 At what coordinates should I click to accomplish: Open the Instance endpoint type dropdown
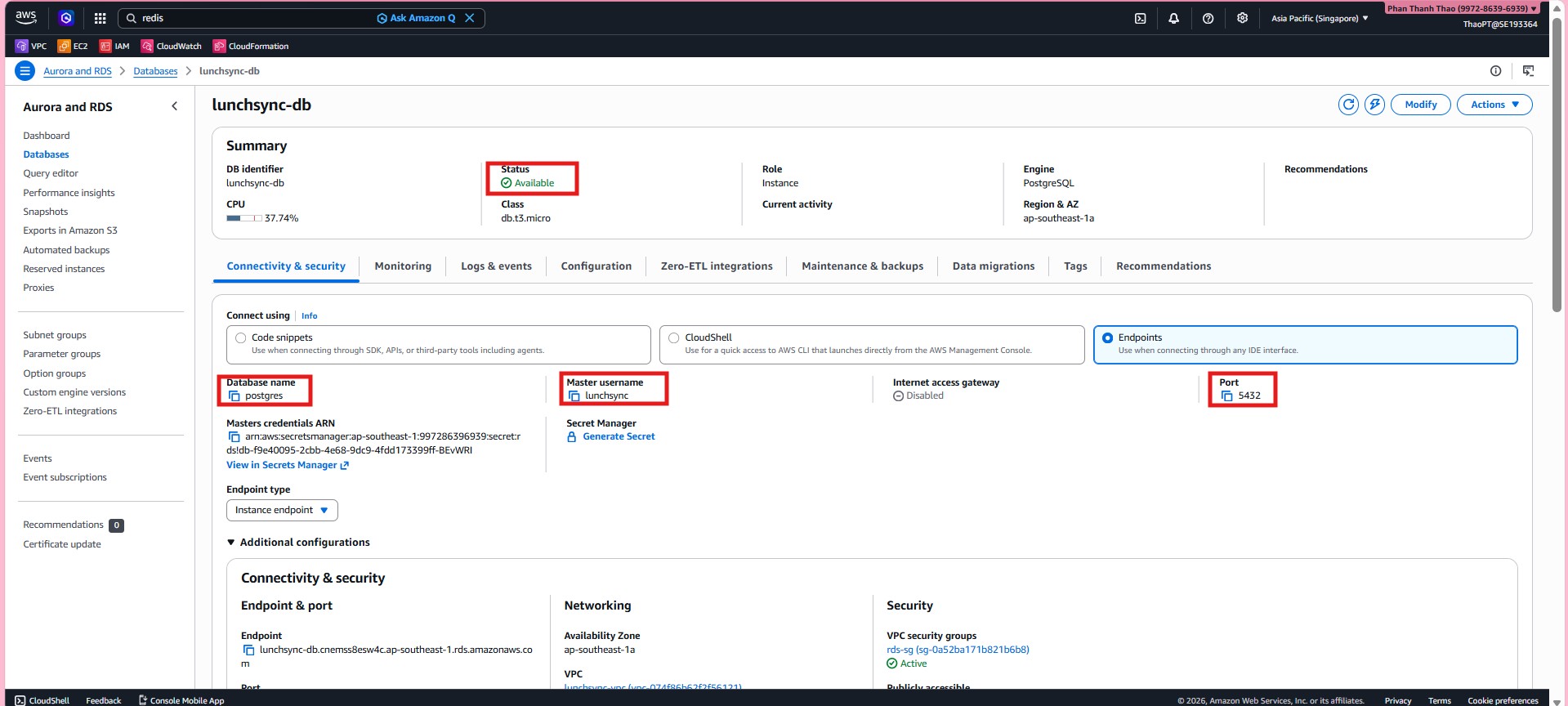pyautogui.click(x=282, y=510)
